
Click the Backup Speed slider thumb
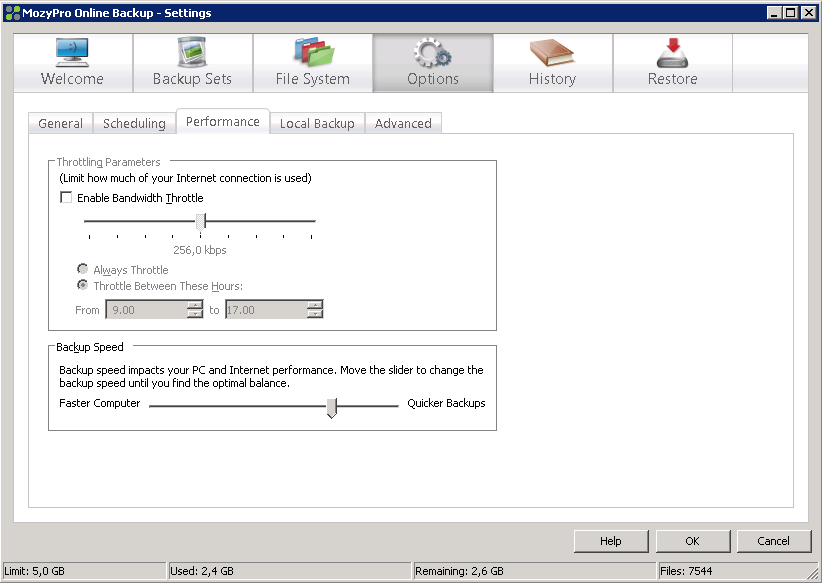click(x=331, y=407)
